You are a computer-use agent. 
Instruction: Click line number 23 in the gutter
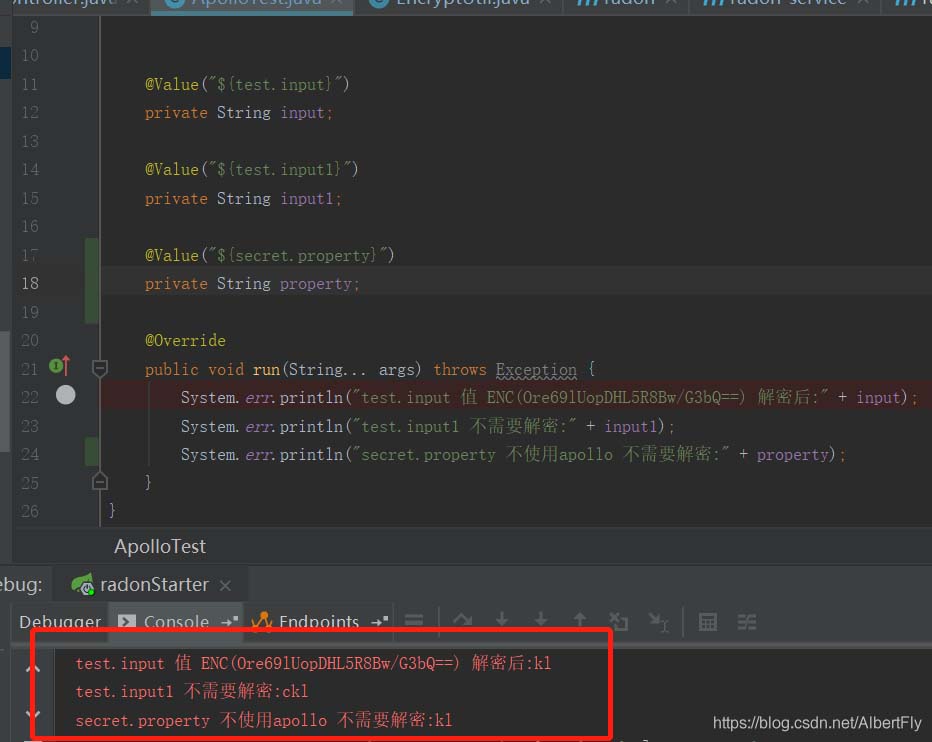click(30, 426)
